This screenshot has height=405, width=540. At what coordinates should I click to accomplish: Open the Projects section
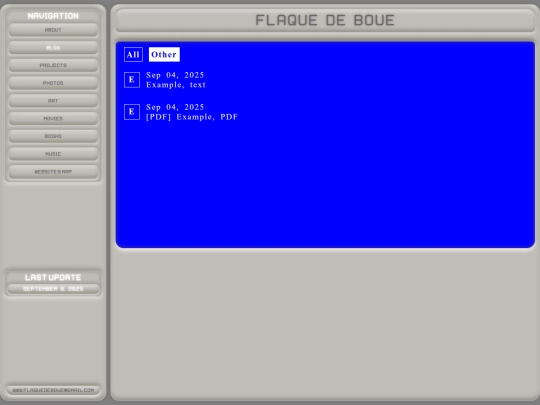coord(53,65)
